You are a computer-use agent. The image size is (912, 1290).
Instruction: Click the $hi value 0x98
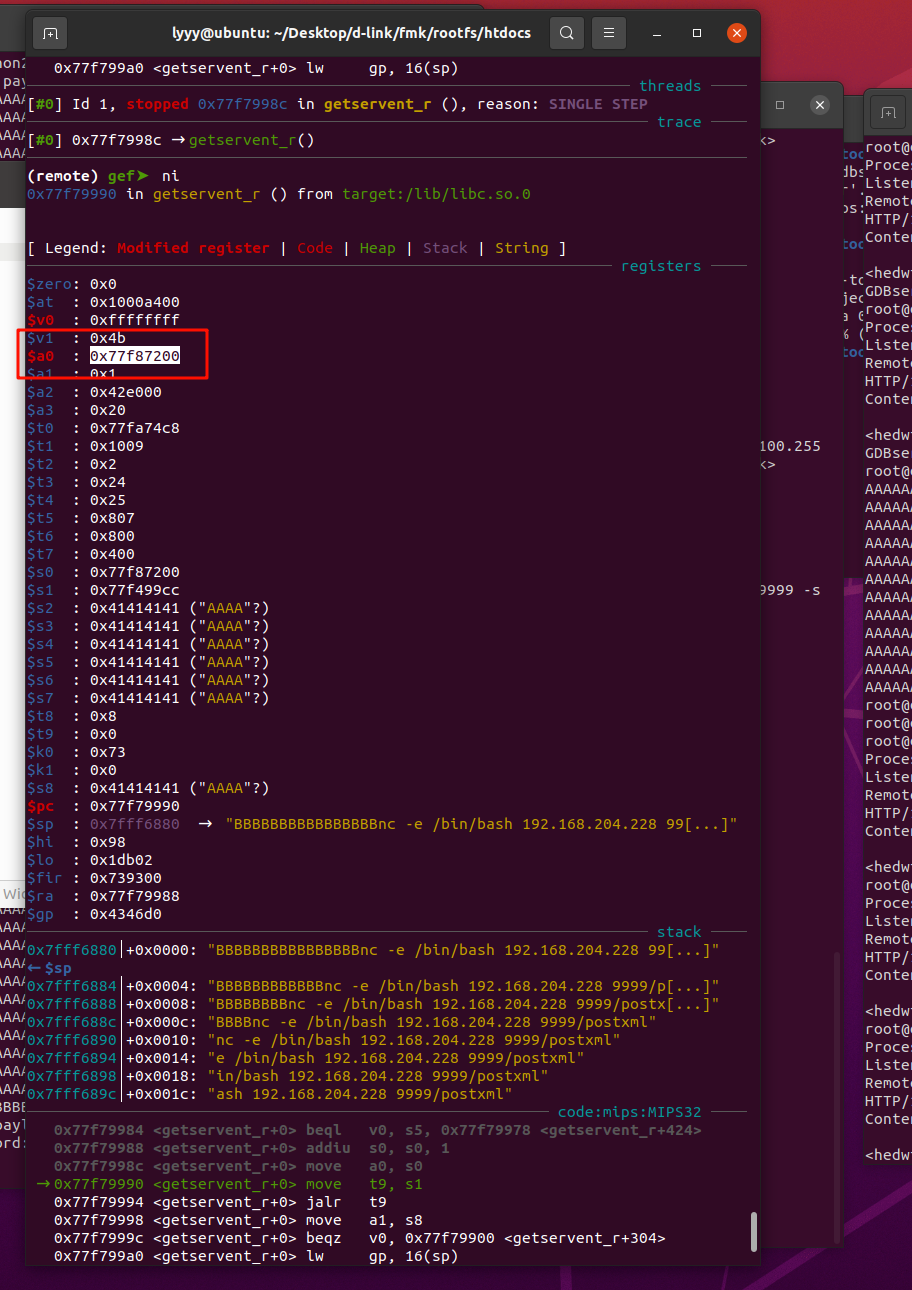click(108, 842)
